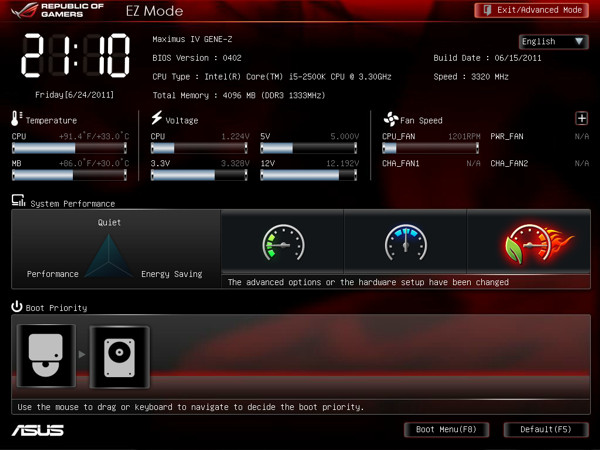This screenshot has width=600, height=450.
Task: Click the CPU_FAN speed bar
Action: [x=430, y=148]
